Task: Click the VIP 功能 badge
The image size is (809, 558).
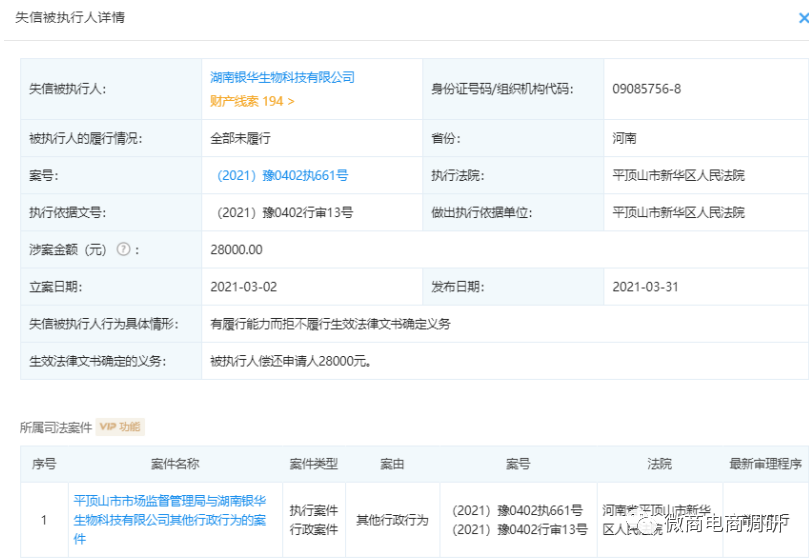Action: 120,426
